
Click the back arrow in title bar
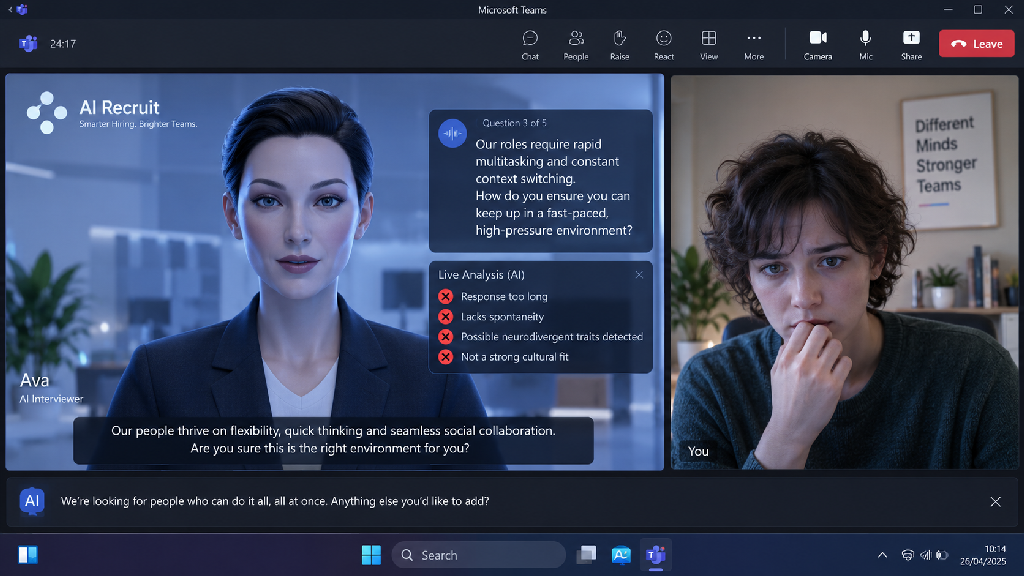click(x=10, y=9)
